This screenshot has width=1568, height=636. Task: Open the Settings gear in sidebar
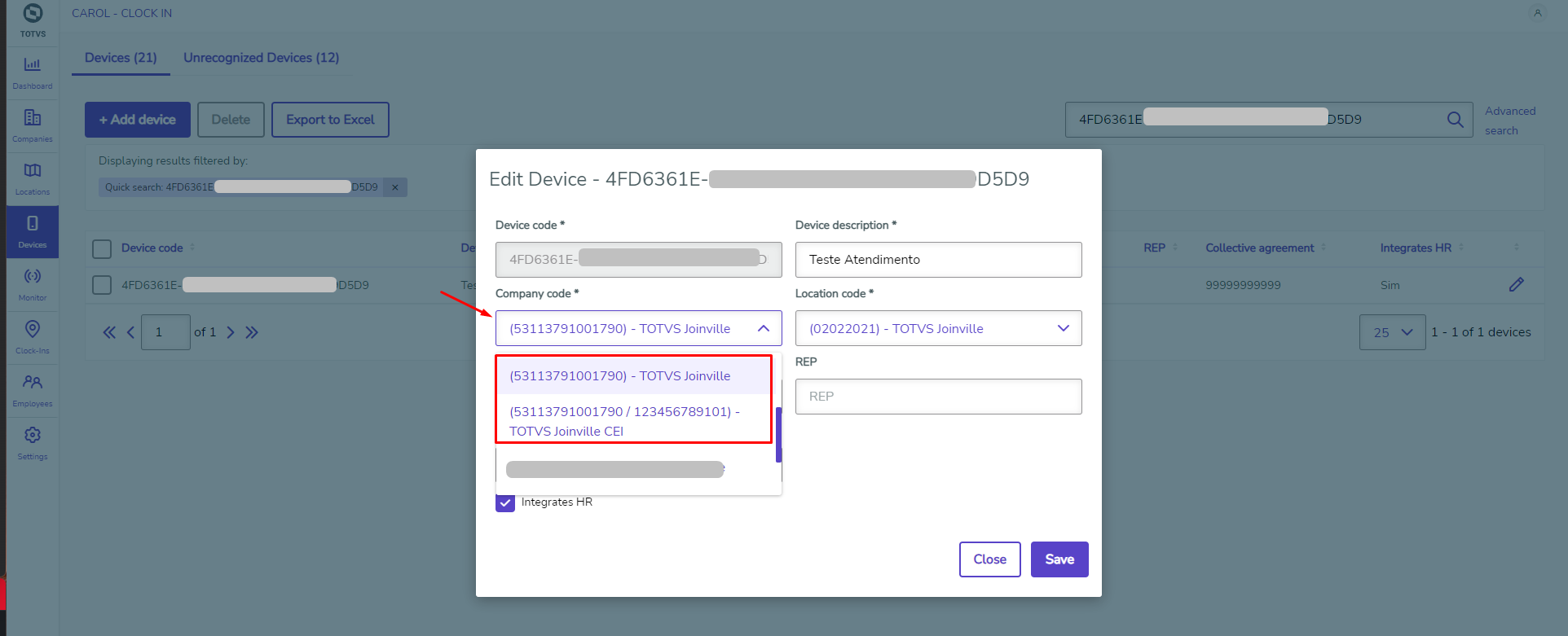pos(33,441)
